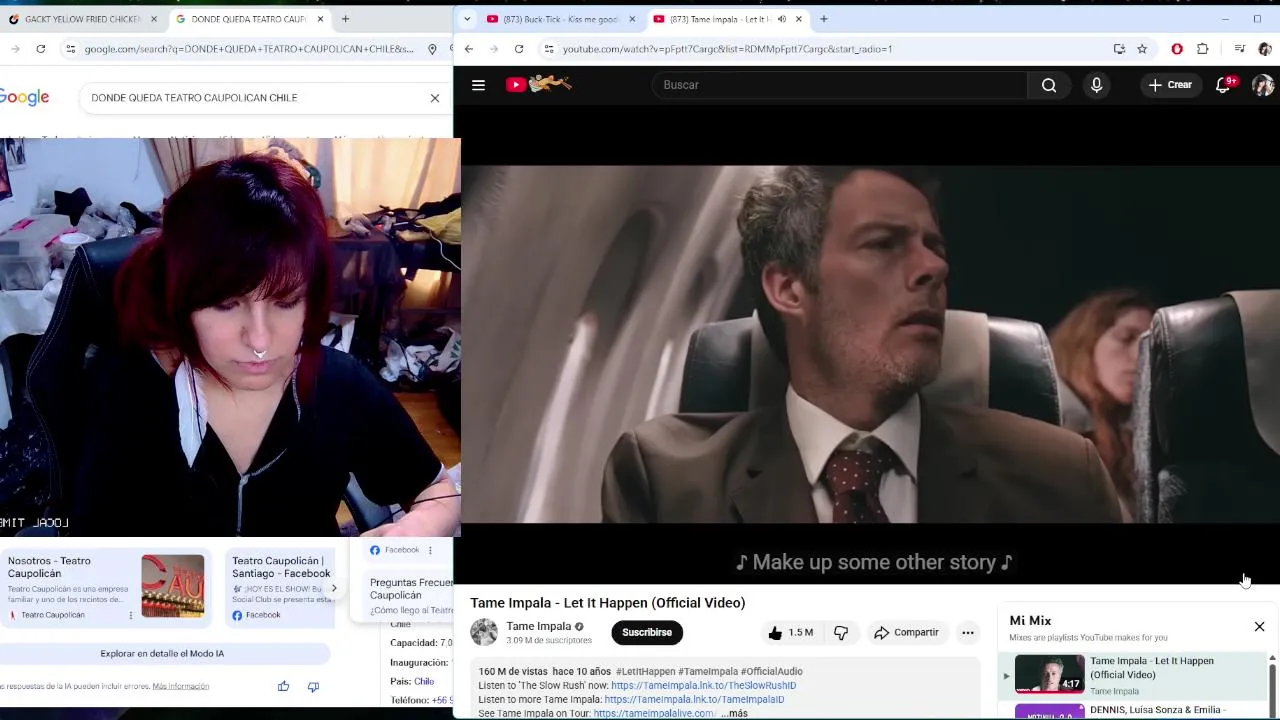Open the Más información link
The width and height of the screenshot is (1280, 720).
coord(181,686)
